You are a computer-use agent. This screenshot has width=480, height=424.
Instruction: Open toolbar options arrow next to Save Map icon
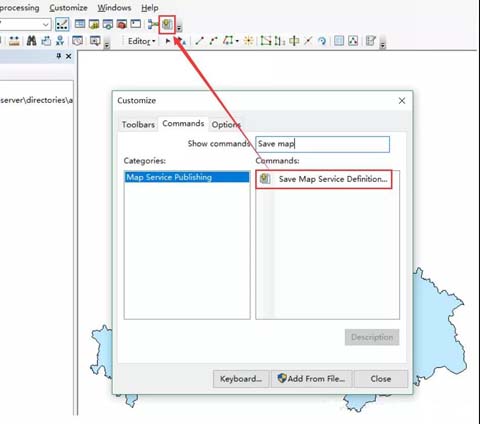(179, 27)
